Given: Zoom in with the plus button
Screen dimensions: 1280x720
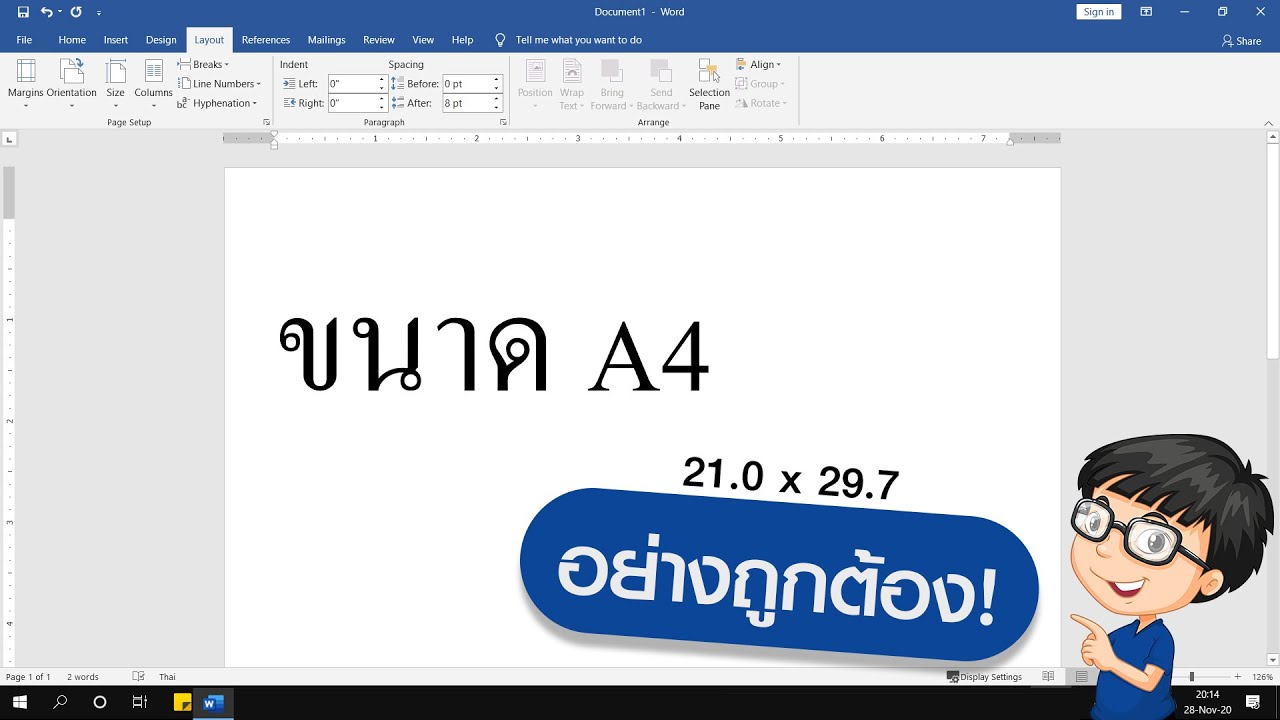Looking at the screenshot, I should point(1237,677).
